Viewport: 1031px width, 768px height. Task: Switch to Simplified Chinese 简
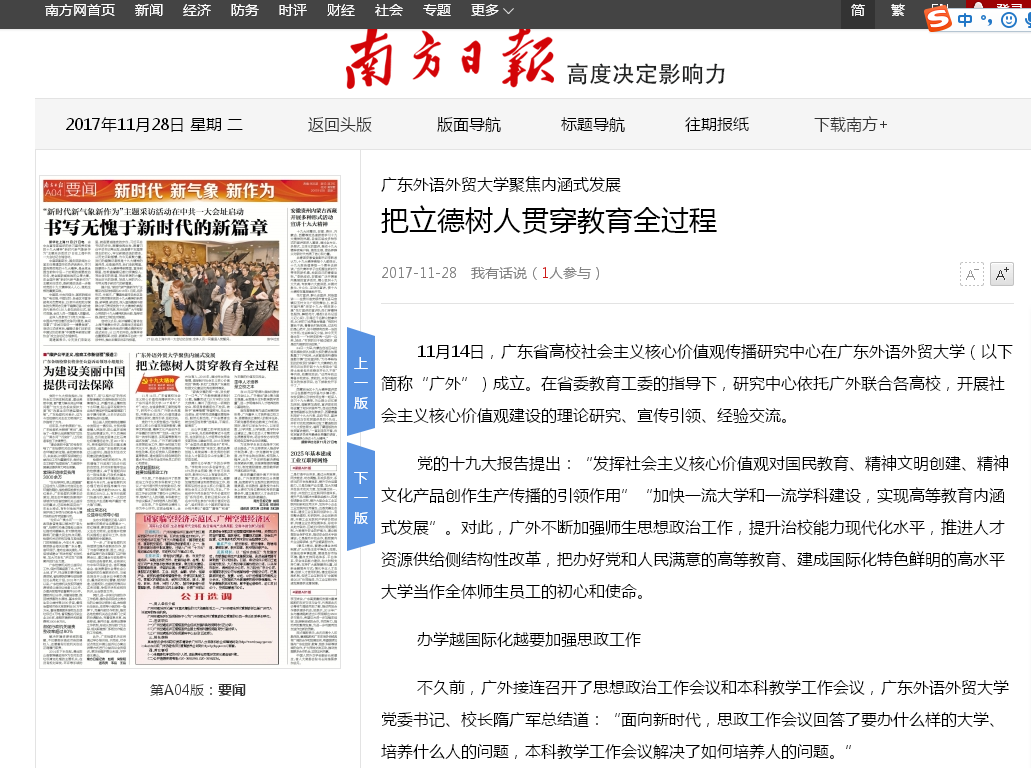[858, 11]
